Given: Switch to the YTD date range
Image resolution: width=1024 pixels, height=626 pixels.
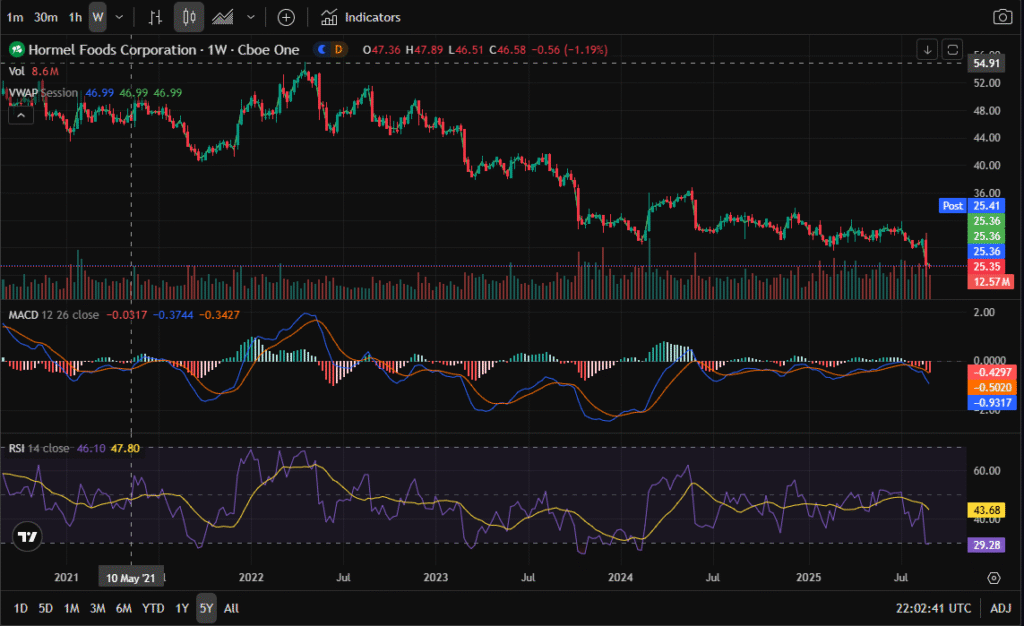Looking at the screenshot, I should [153, 608].
